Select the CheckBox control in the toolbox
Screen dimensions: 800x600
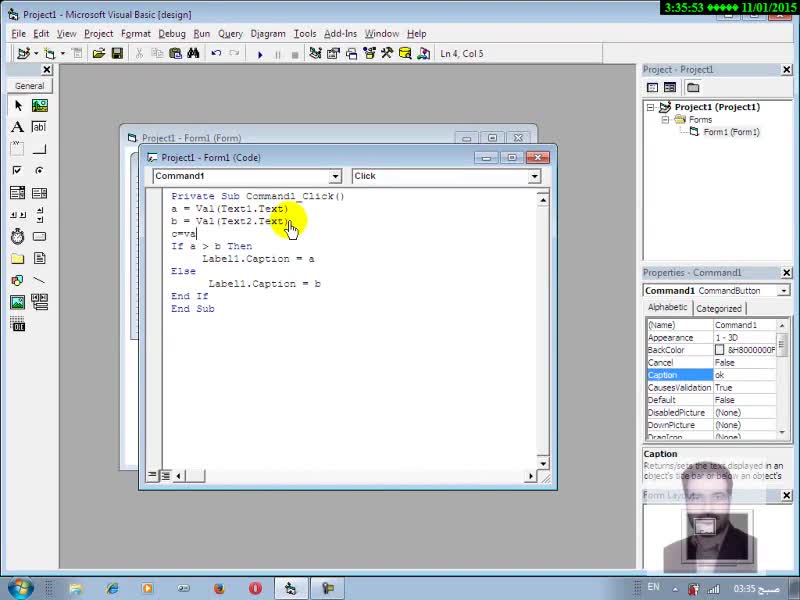pos(17,170)
